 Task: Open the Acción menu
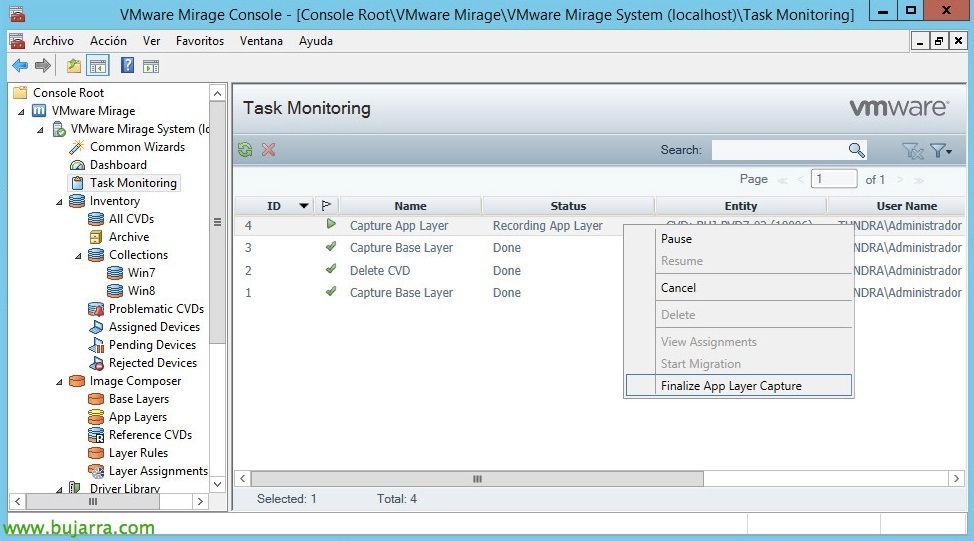coord(108,41)
